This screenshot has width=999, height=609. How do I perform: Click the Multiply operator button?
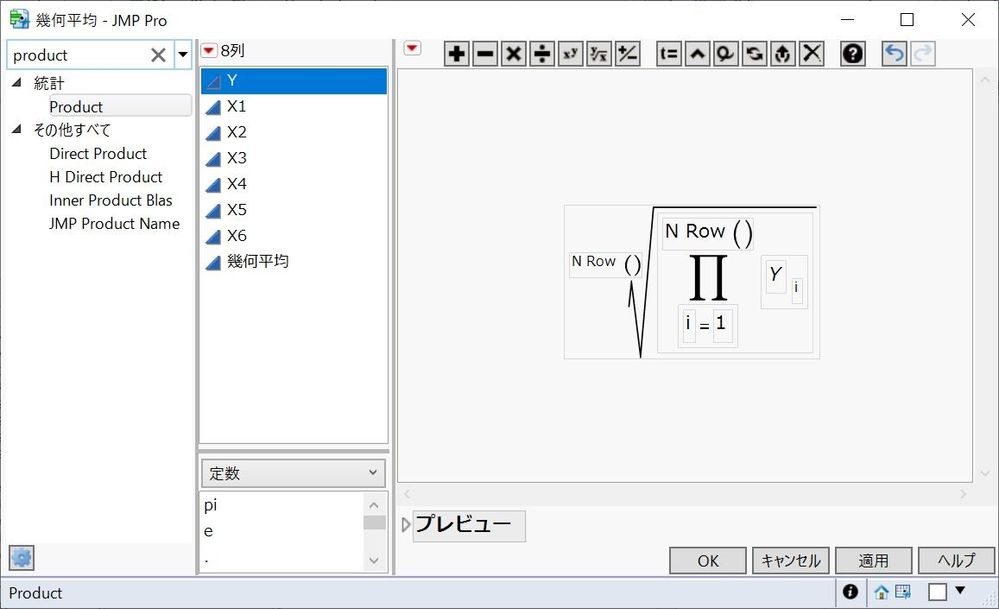point(514,54)
